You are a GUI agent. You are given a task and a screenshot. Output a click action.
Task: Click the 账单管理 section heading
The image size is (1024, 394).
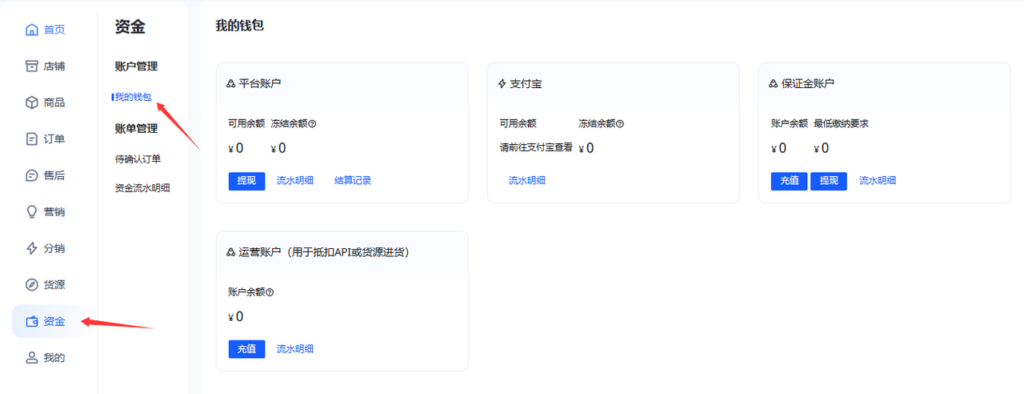[136, 129]
